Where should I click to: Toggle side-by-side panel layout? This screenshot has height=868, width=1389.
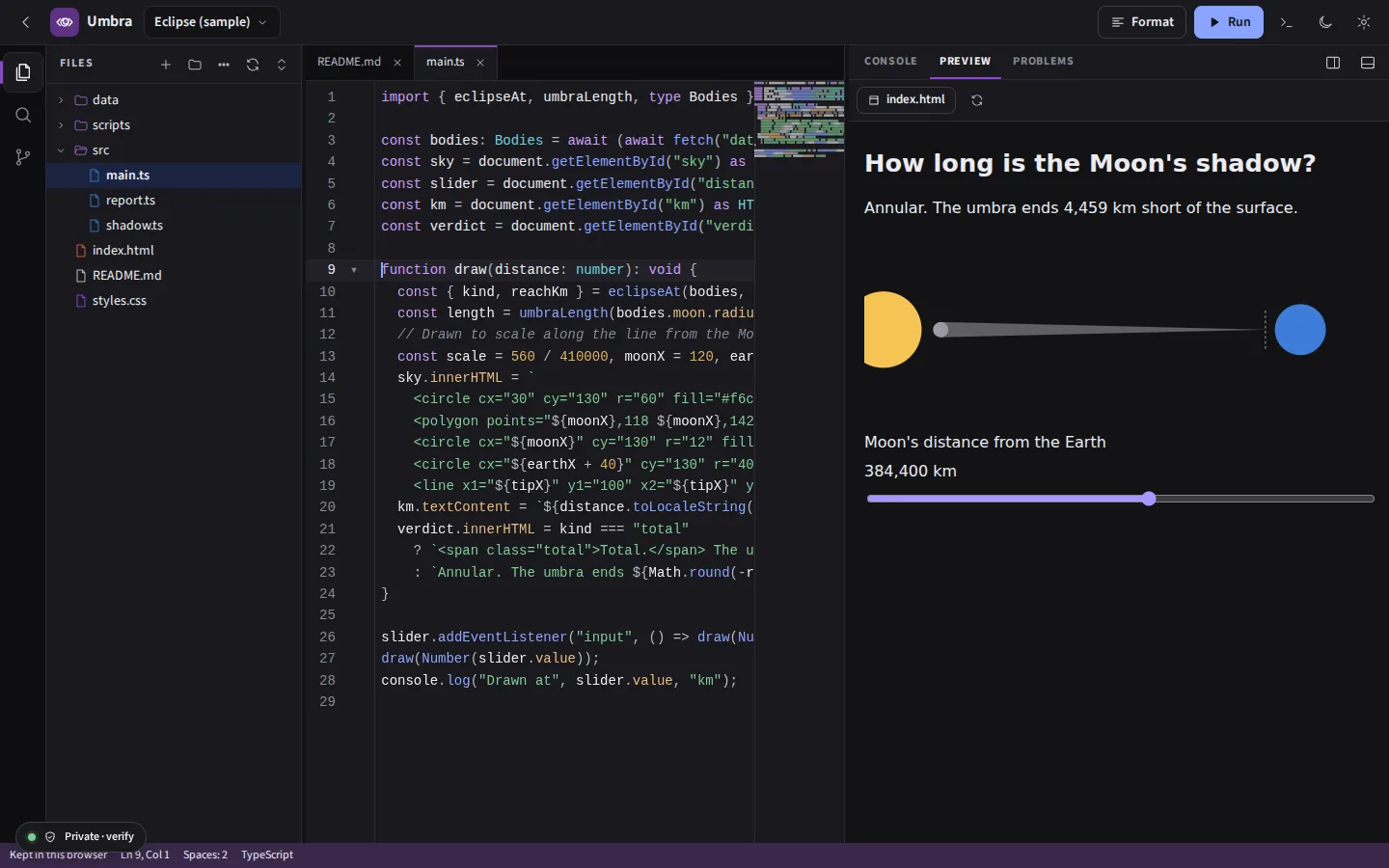[x=1333, y=63]
